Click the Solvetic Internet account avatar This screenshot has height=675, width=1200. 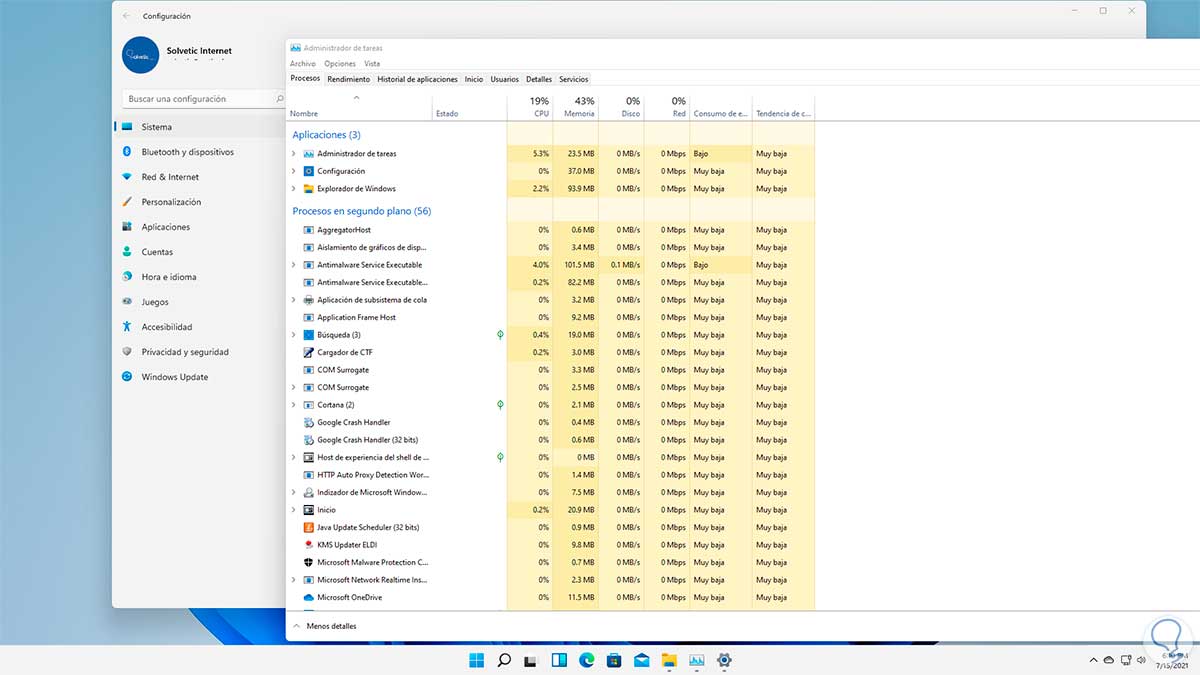pyautogui.click(x=141, y=55)
